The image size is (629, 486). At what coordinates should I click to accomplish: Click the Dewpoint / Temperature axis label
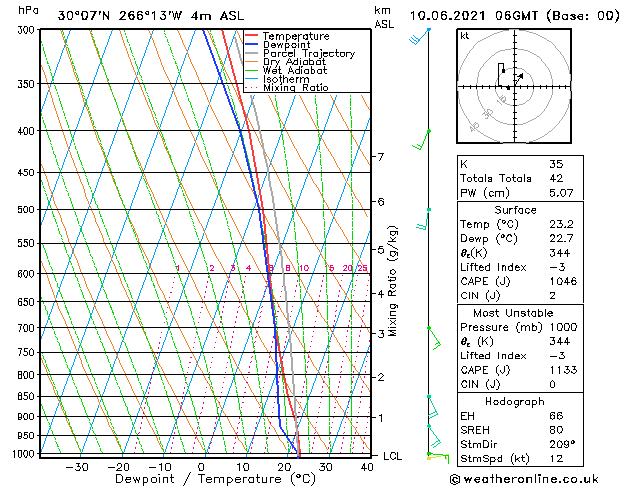[x=201, y=478]
